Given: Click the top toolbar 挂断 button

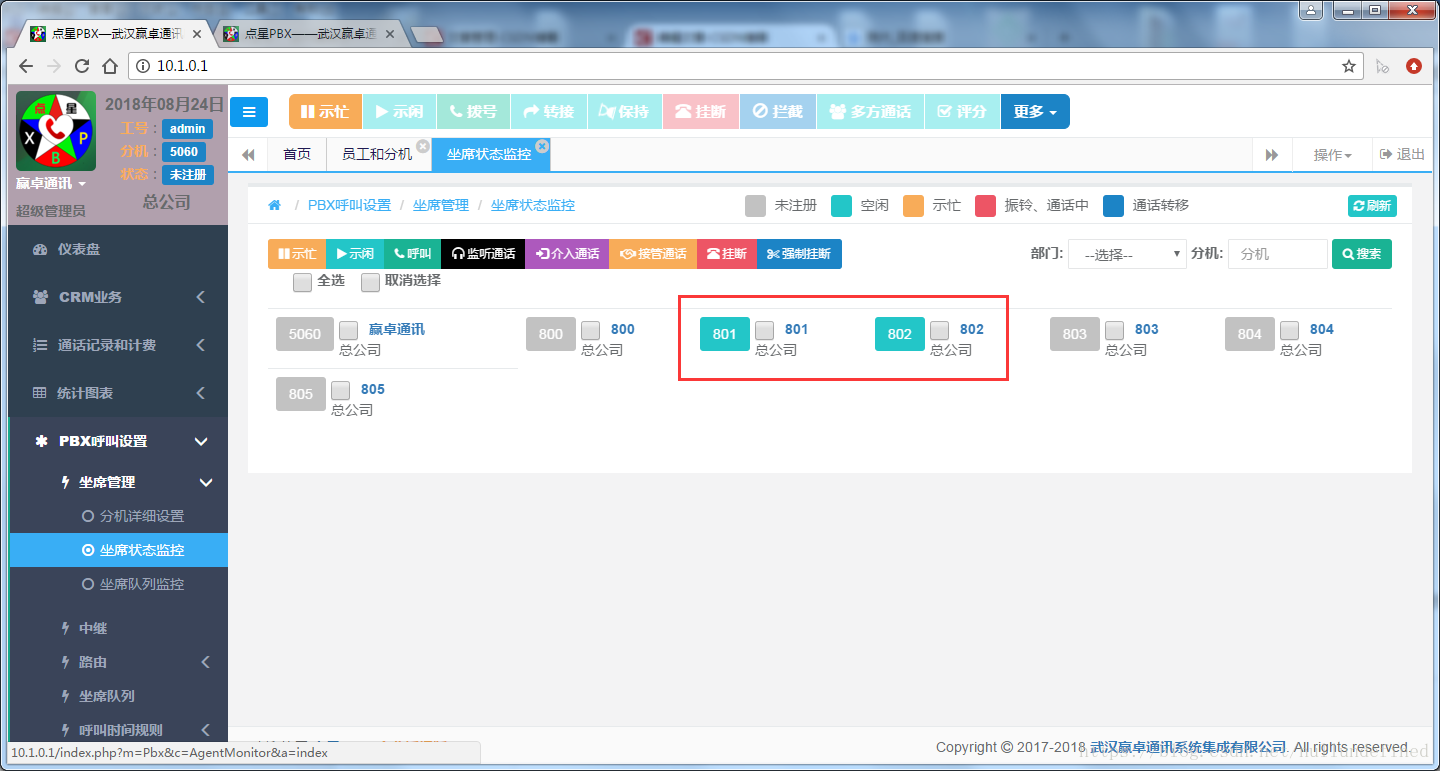Looking at the screenshot, I should point(701,112).
